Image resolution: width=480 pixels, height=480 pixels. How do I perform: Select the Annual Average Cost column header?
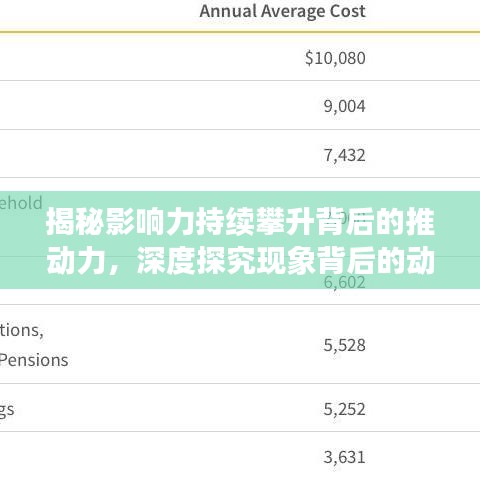pyautogui.click(x=282, y=12)
